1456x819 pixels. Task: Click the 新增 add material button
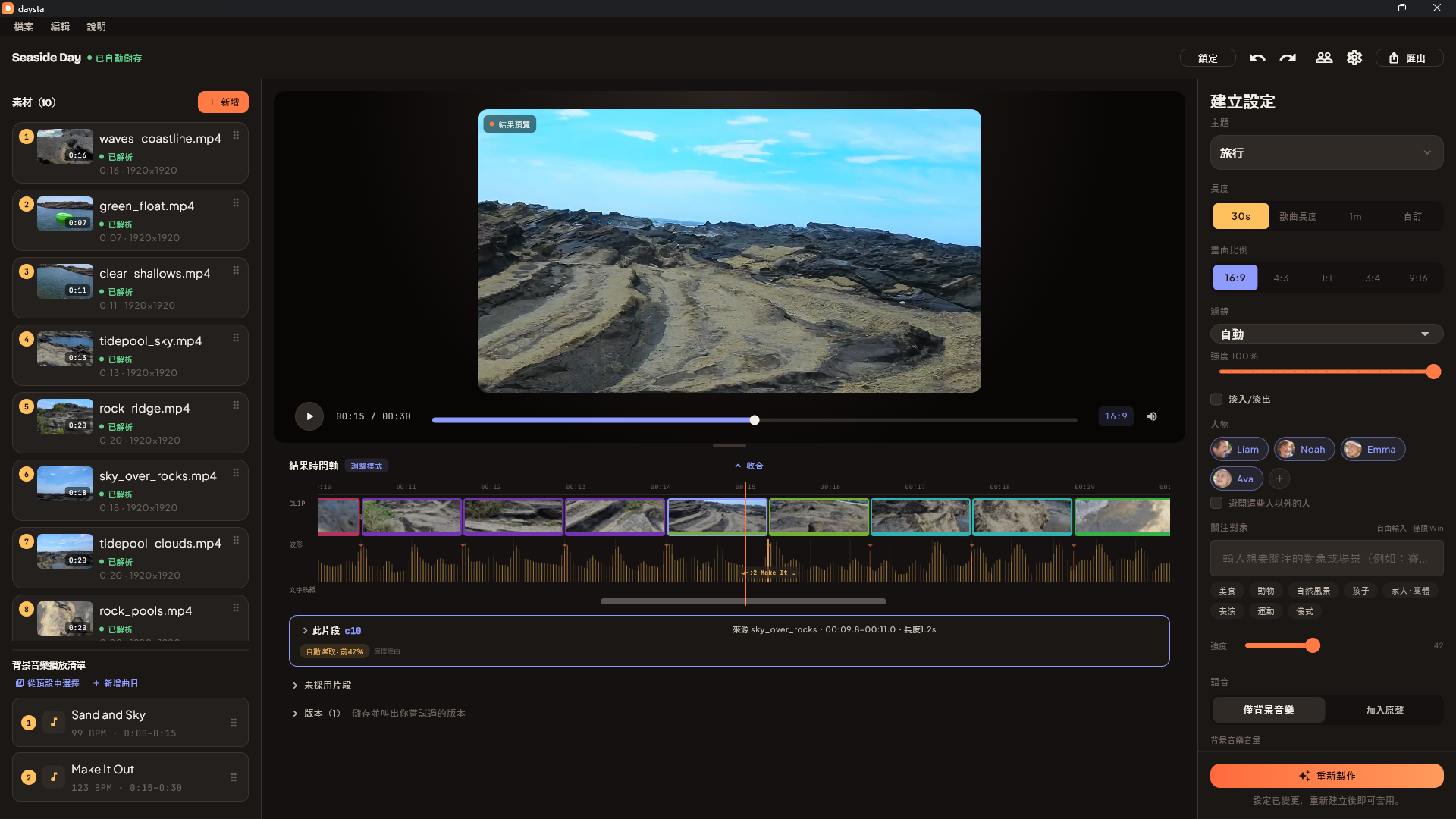click(x=223, y=102)
